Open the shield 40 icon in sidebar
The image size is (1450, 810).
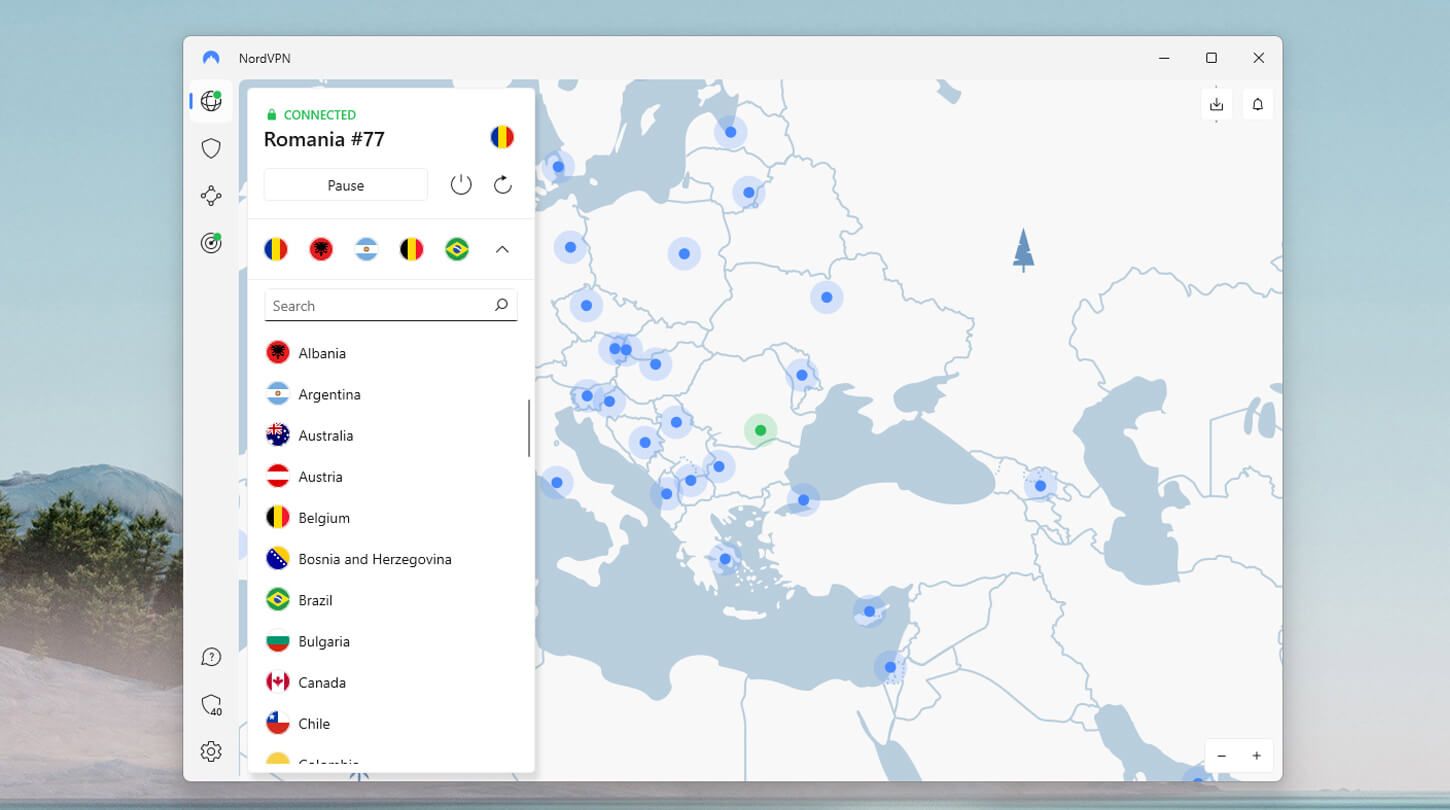211,705
